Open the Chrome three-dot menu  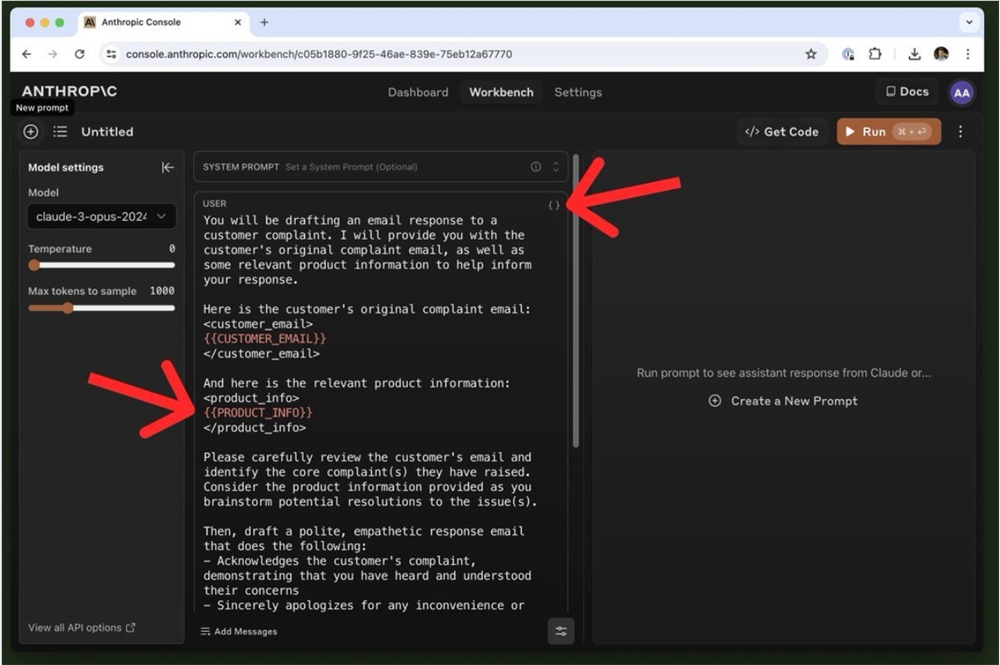(x=967, y=54)
